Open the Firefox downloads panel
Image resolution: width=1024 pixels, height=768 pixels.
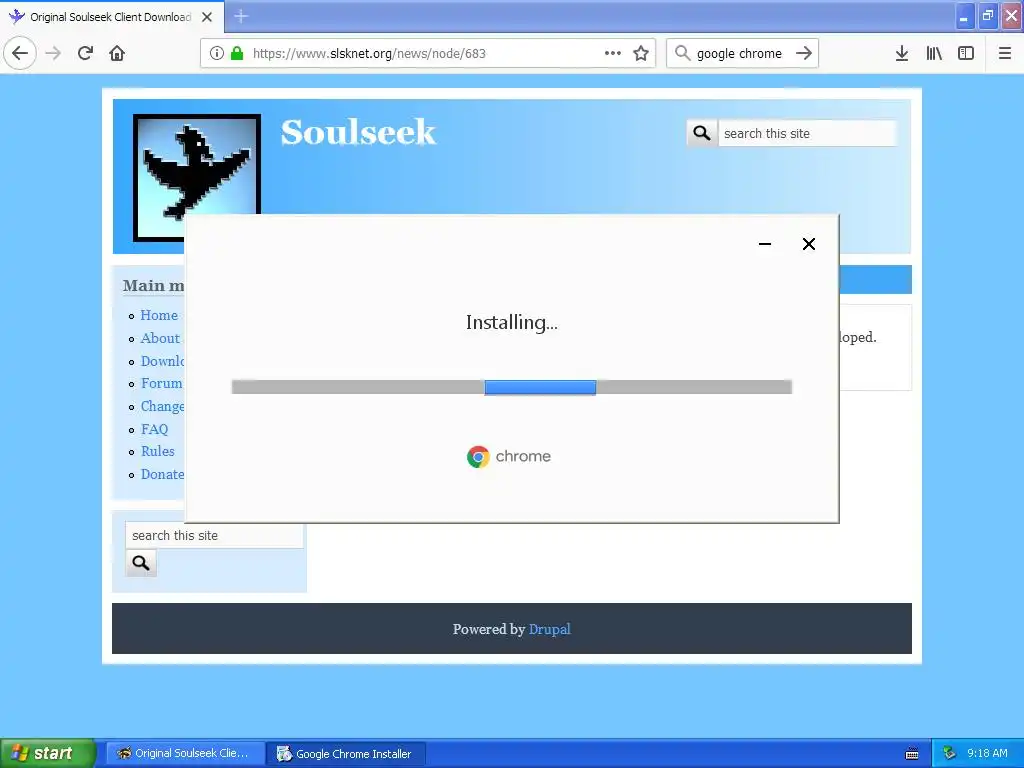click(x=902, y=53)
